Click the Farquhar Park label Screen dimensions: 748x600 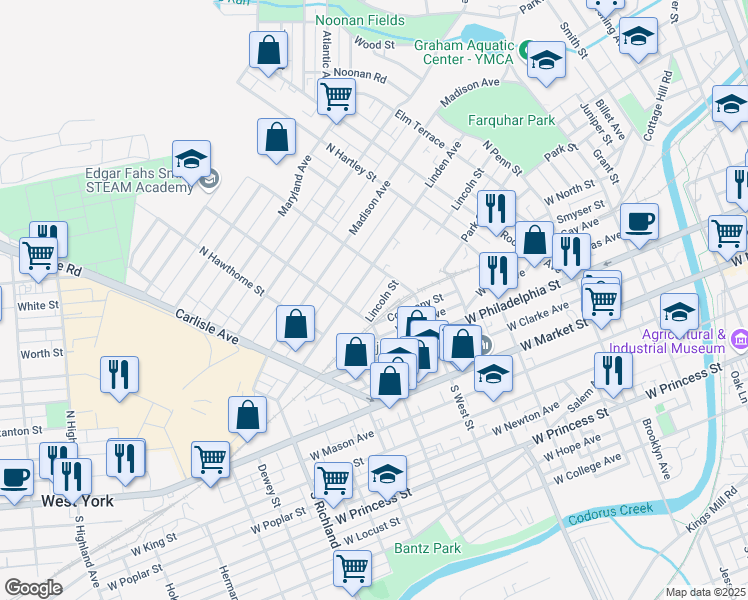510,121
